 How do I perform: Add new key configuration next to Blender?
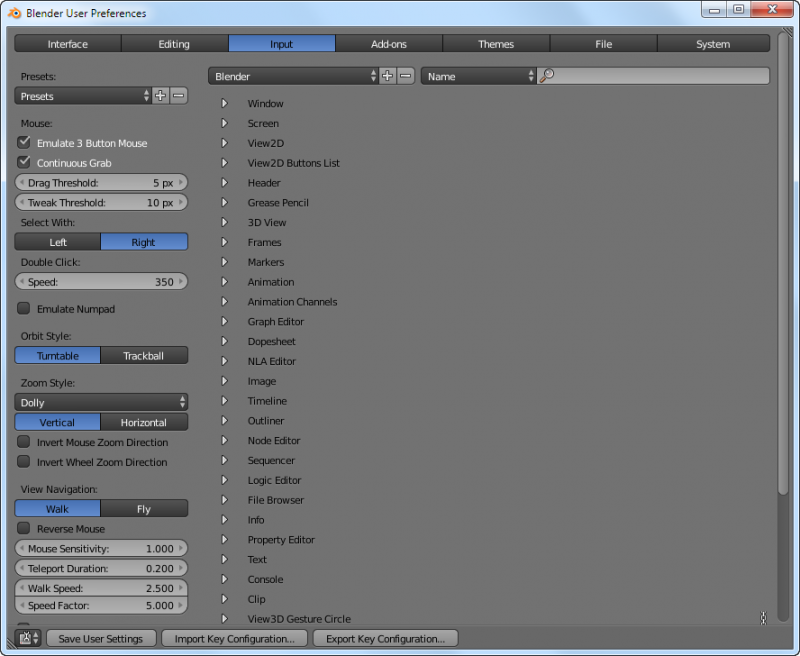[x=387, y=76]
